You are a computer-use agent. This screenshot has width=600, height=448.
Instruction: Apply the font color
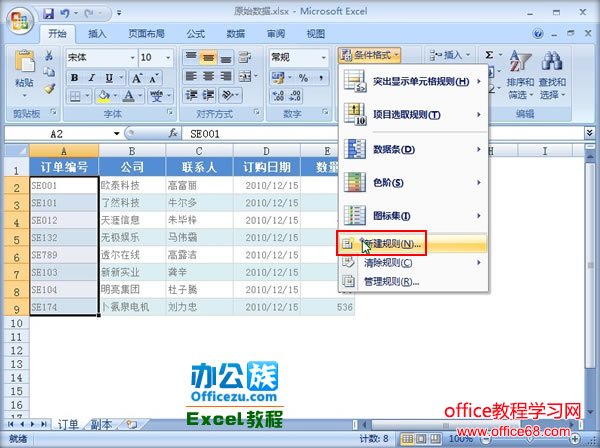pos(129,96)
